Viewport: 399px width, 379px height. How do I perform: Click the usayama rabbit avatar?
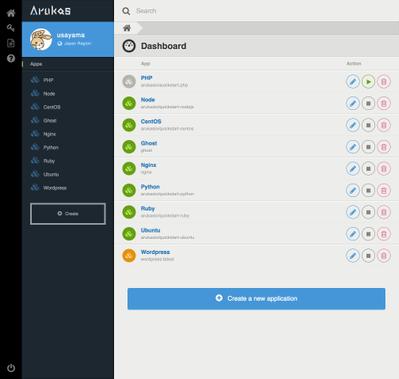point(41,39)
